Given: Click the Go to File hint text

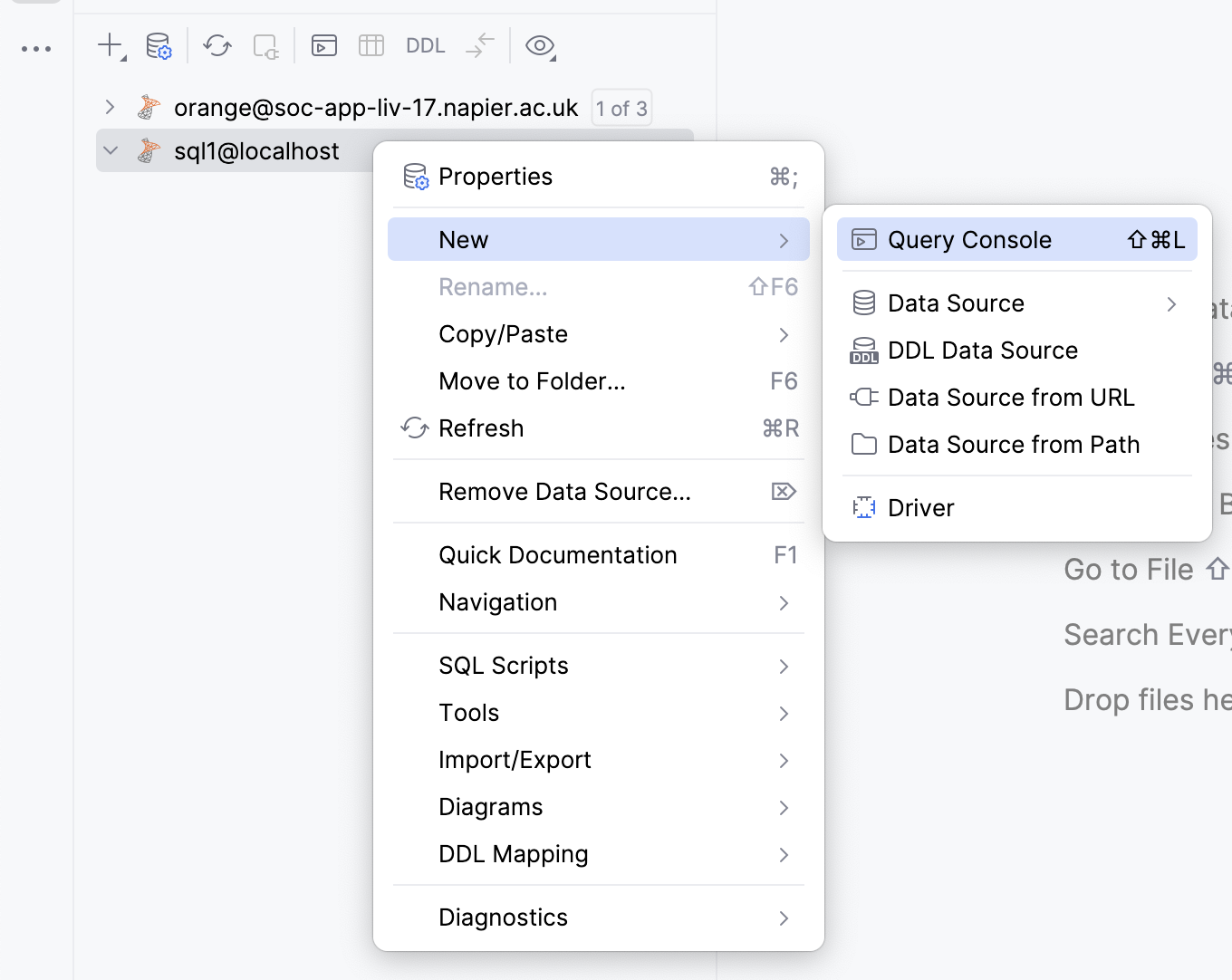Looking at the screenshot, I should (x=1129, y=570).
